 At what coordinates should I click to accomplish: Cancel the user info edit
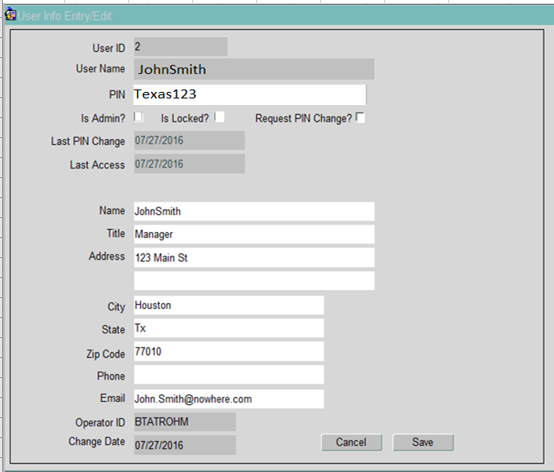click(352, 442)
